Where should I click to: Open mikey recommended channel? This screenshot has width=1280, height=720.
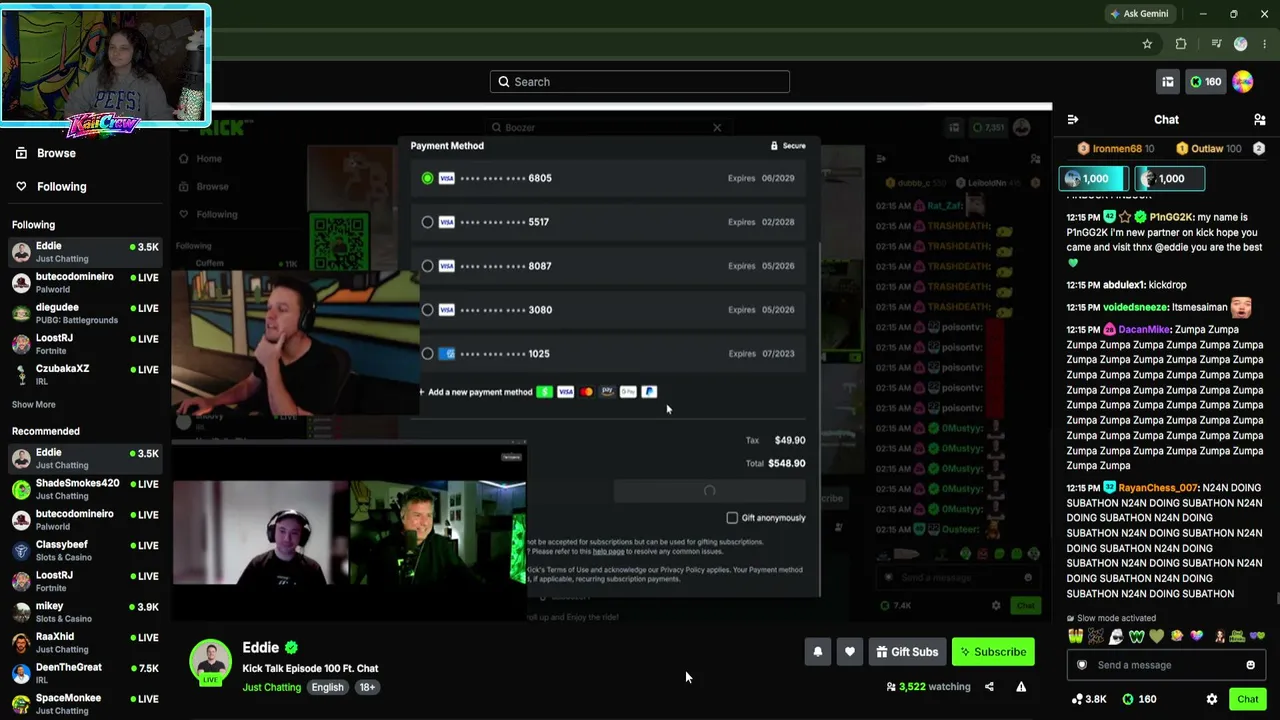tap(85, 612)
